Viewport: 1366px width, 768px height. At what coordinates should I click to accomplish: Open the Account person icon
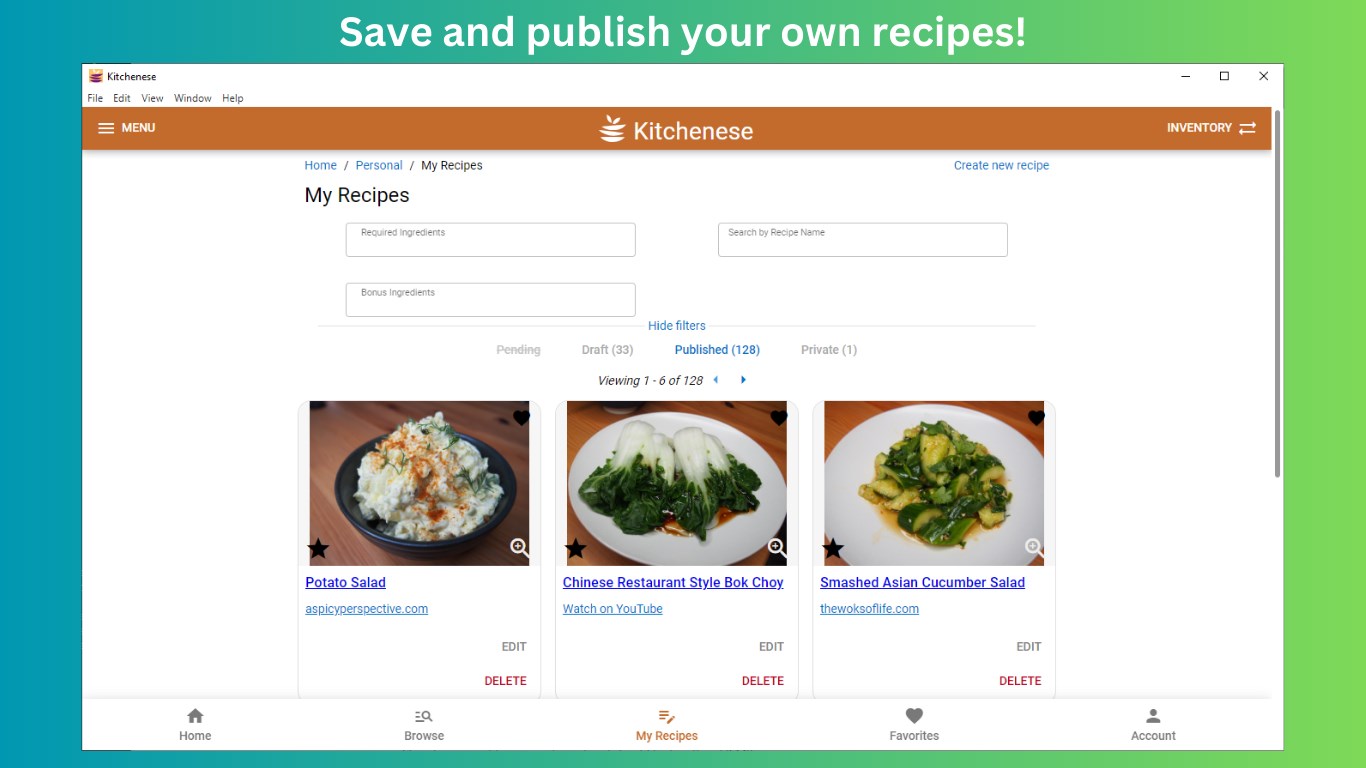pyautogui.click(x=1153, y=716)
